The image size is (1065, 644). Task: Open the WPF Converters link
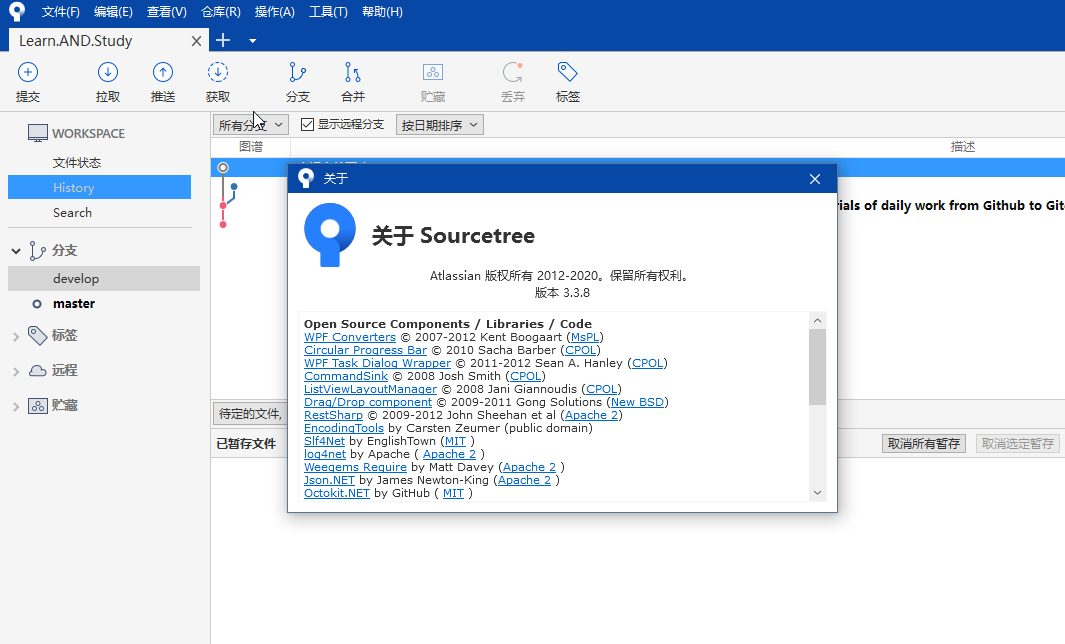point(350,337)
